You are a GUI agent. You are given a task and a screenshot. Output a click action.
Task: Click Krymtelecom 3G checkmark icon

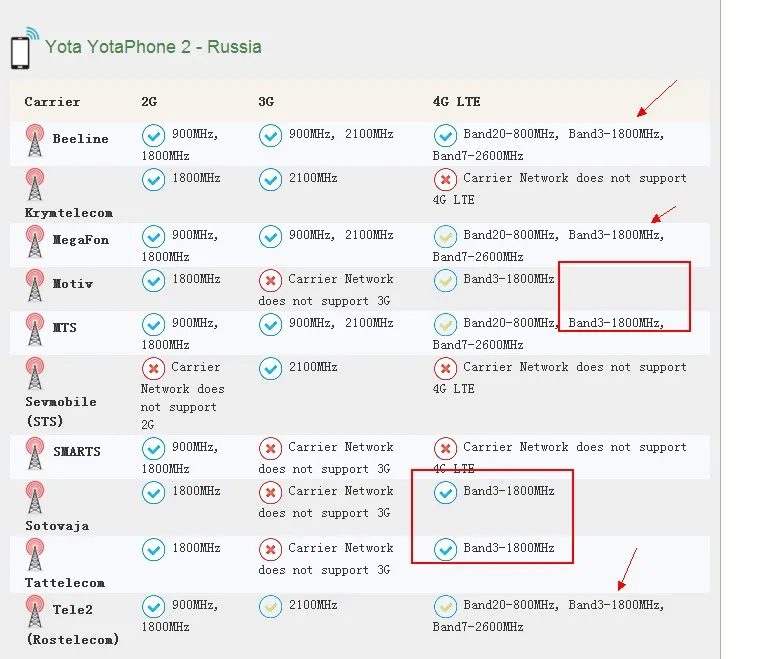pos(270,179)
